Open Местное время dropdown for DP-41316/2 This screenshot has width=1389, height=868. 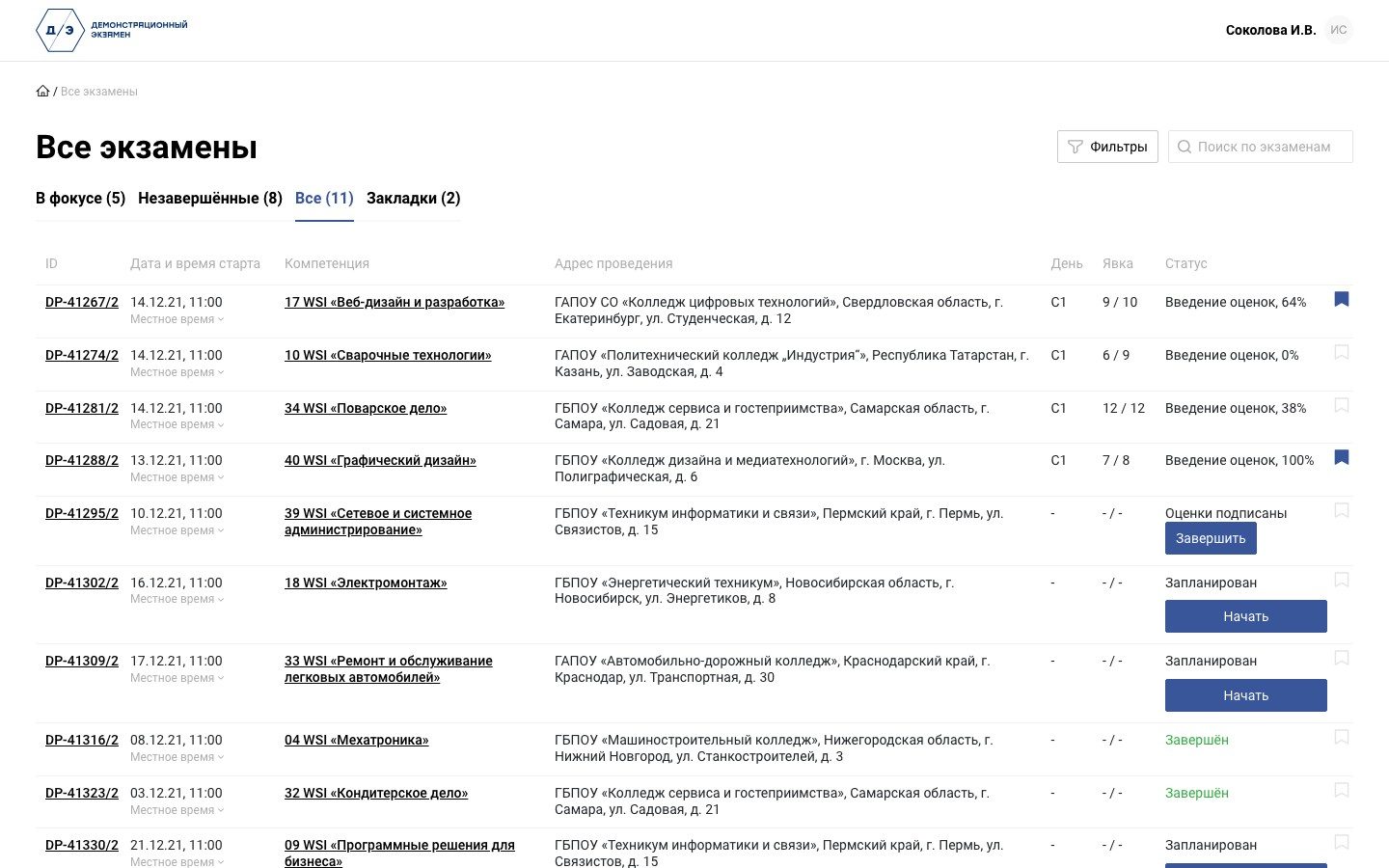click(177, 757)
